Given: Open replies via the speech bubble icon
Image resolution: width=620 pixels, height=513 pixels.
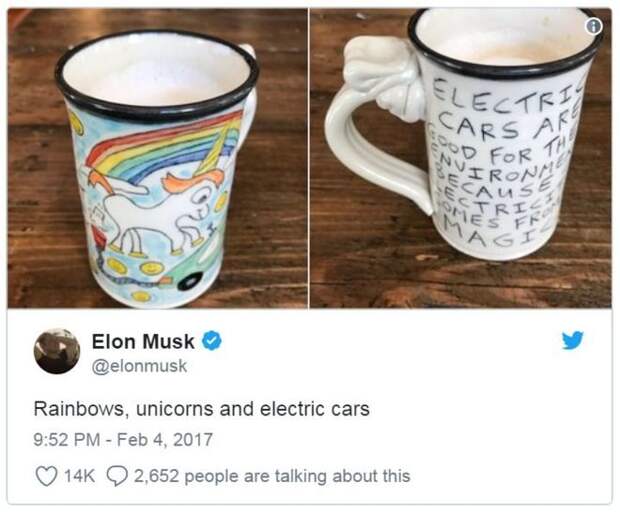Looking at the screenshot, I should (117, 476).
